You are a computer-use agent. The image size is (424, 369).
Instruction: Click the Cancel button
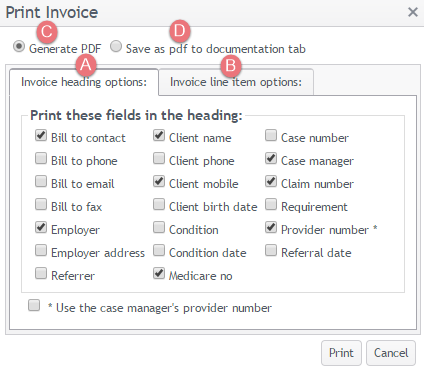point(391,353)
